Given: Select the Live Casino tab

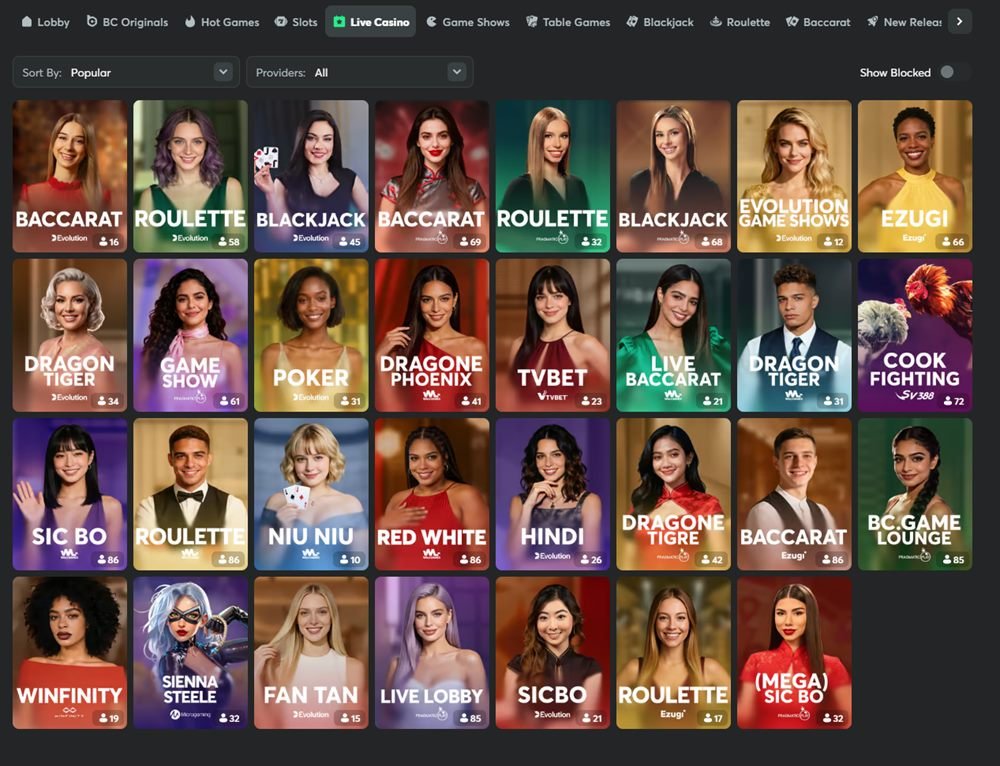Looking at the screenshot, I should click(x=371, y=22).
